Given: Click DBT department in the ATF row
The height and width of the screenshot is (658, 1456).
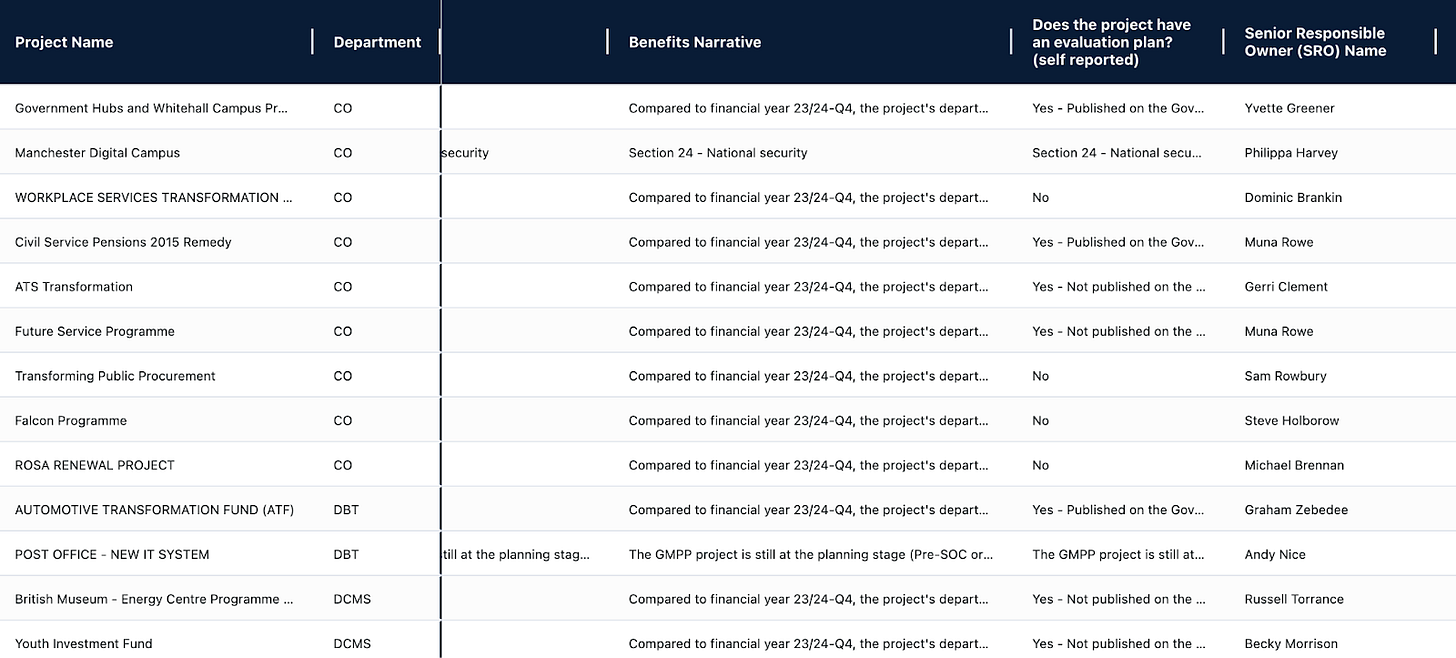Looking at the screenshot, I should coord(346,509).
